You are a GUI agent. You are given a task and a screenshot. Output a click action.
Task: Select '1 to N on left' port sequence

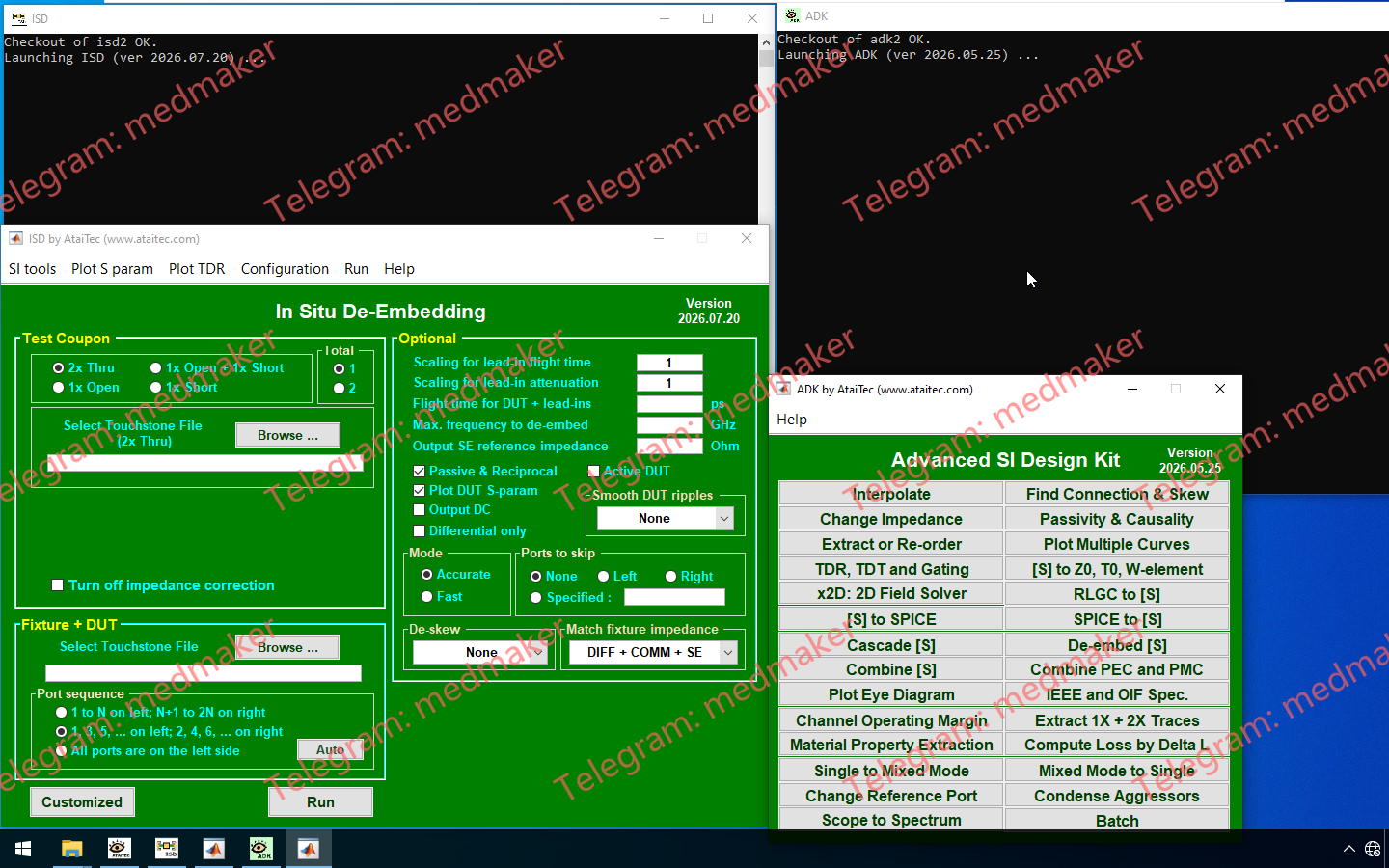pos(62,713)
